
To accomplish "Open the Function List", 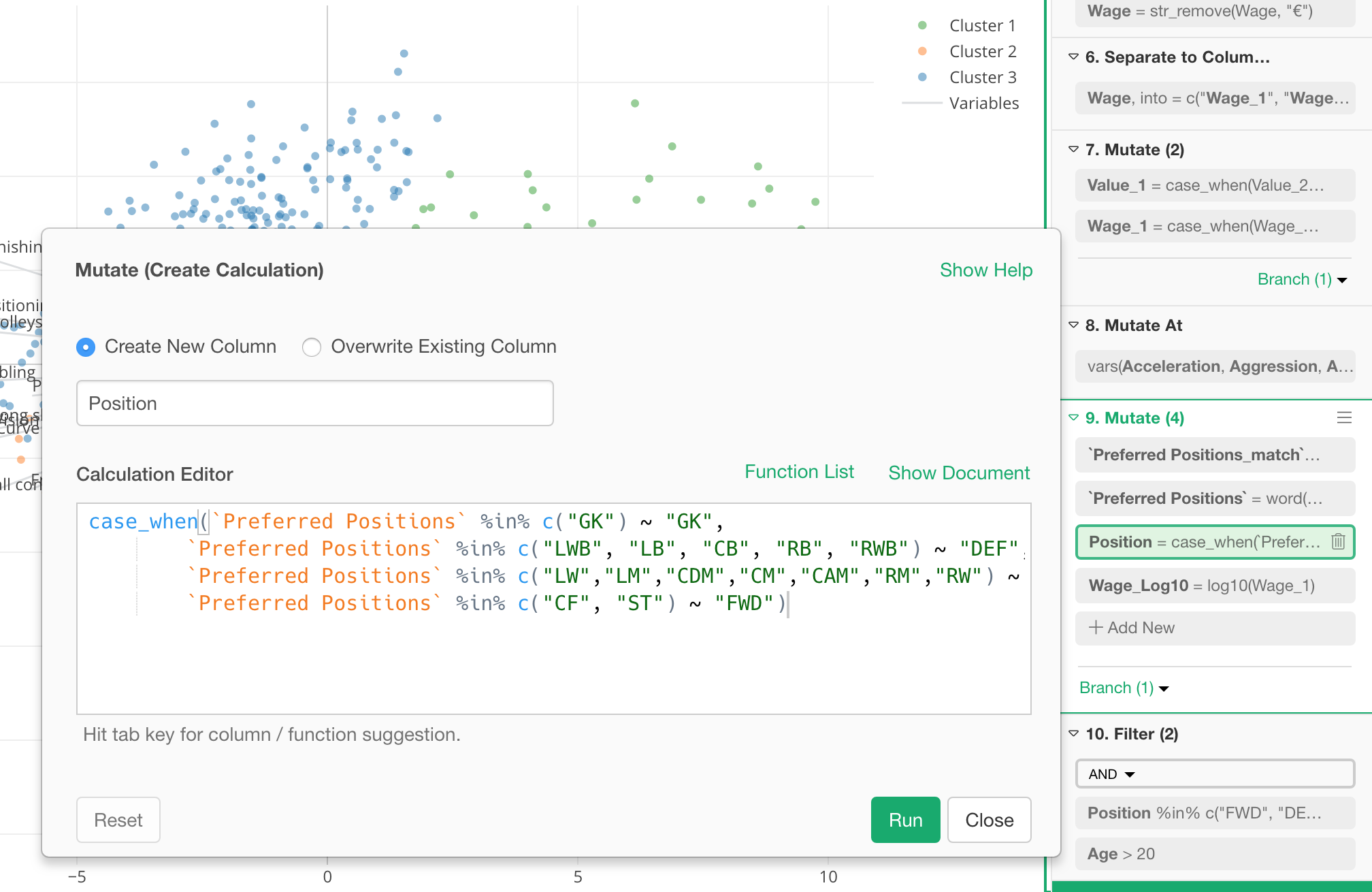I will (x=799, y=472).
